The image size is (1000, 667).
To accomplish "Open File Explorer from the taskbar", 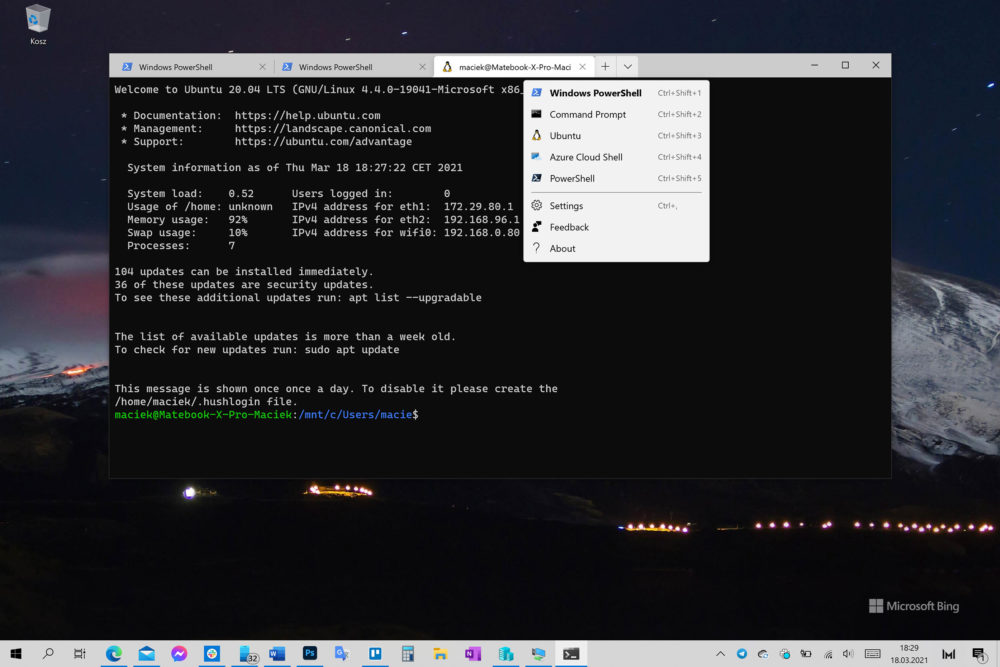I will coord(440,654).
